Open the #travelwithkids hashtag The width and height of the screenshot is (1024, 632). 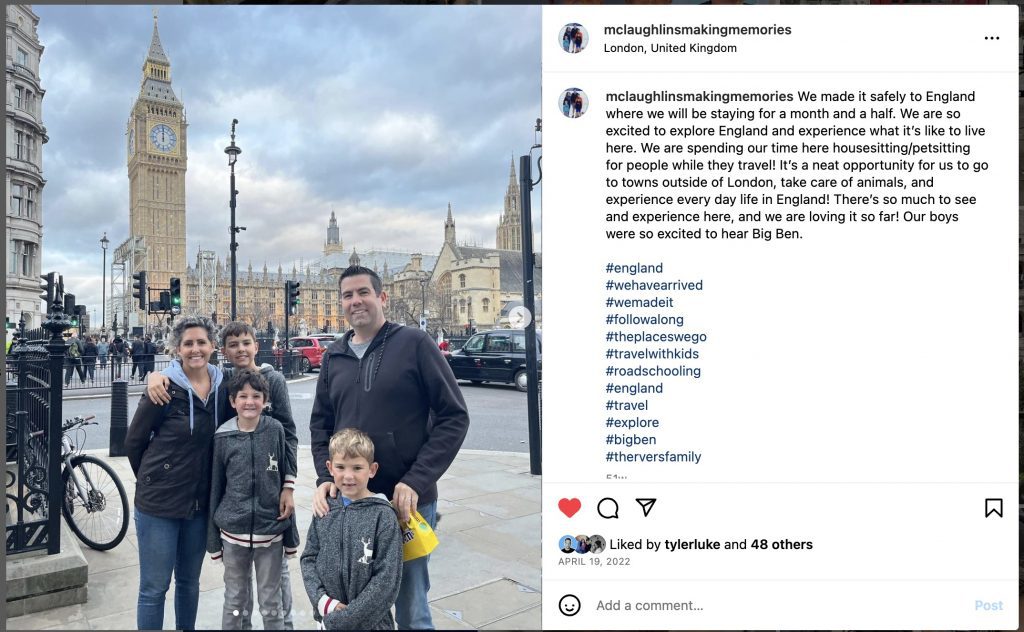coord(652,354)
